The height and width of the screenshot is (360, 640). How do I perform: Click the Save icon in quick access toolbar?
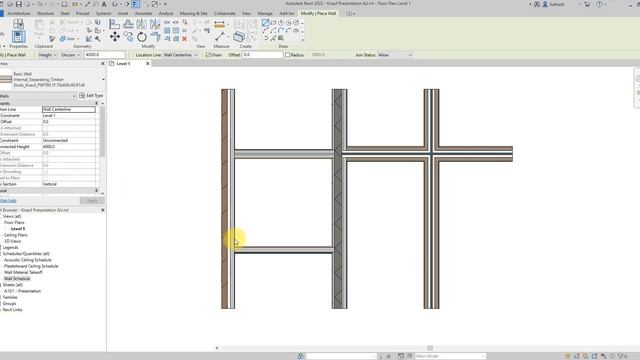click(x=18, y=4)
